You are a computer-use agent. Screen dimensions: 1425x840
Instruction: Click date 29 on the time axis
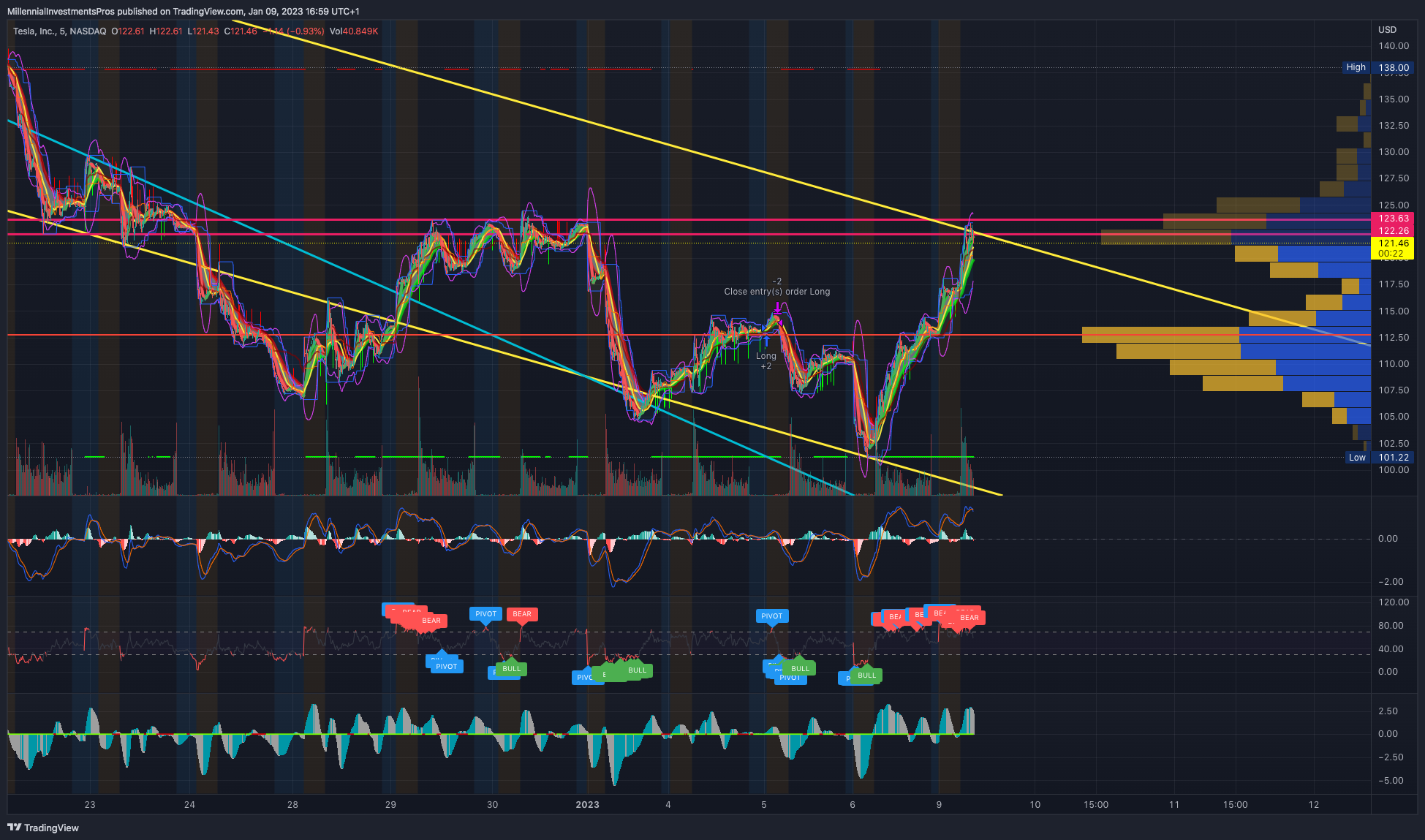pos(390,805)
